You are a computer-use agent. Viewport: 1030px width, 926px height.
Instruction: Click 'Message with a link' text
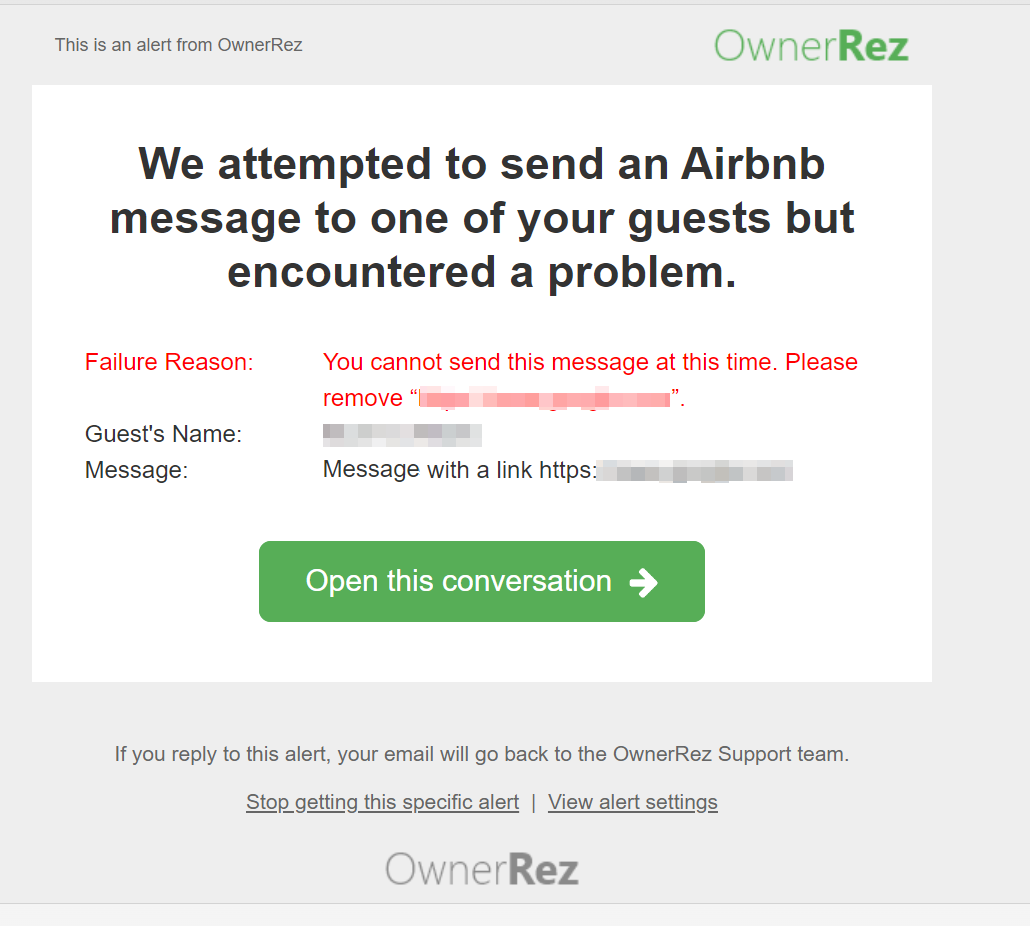tap(428, 470)
